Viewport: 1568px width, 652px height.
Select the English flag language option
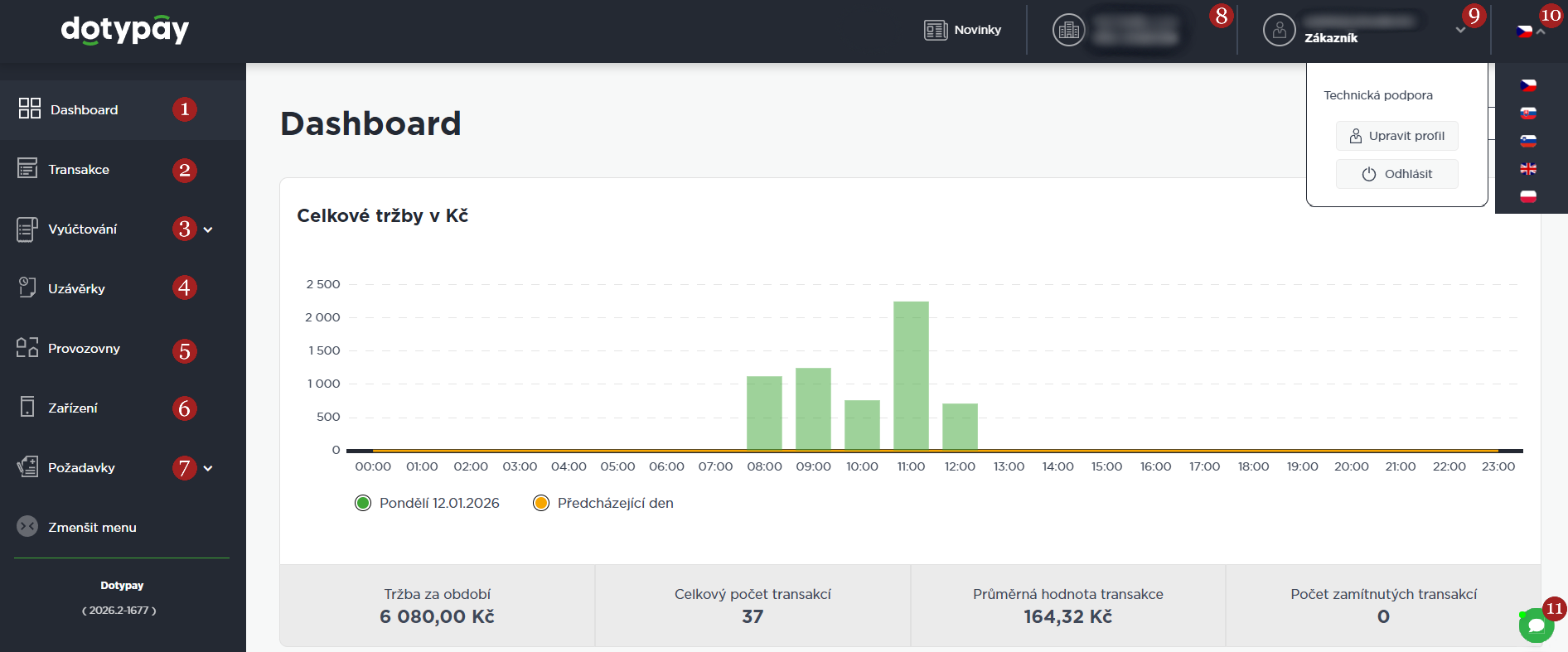click(x=1528, y=169)
